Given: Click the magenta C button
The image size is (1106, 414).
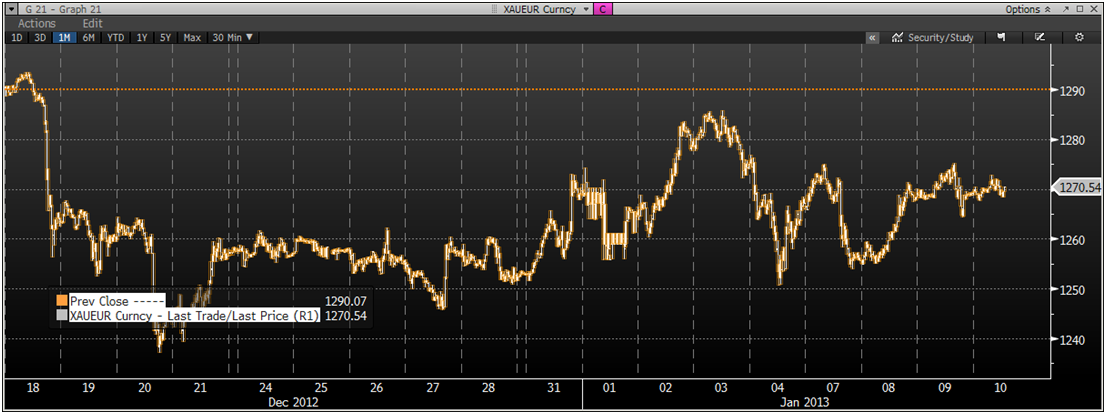Looking at the screenshot, I should (x=604, y=10).
